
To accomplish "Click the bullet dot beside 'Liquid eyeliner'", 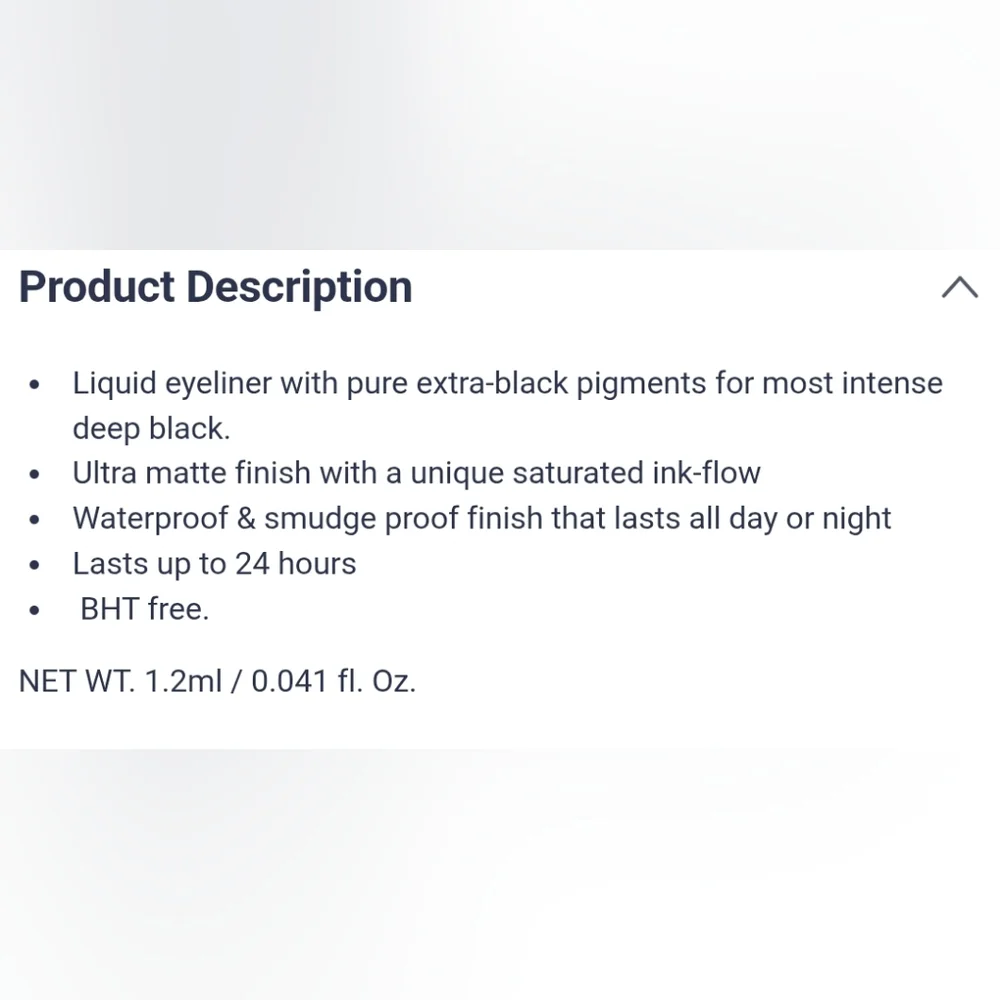I will click(x=34, y=384).
